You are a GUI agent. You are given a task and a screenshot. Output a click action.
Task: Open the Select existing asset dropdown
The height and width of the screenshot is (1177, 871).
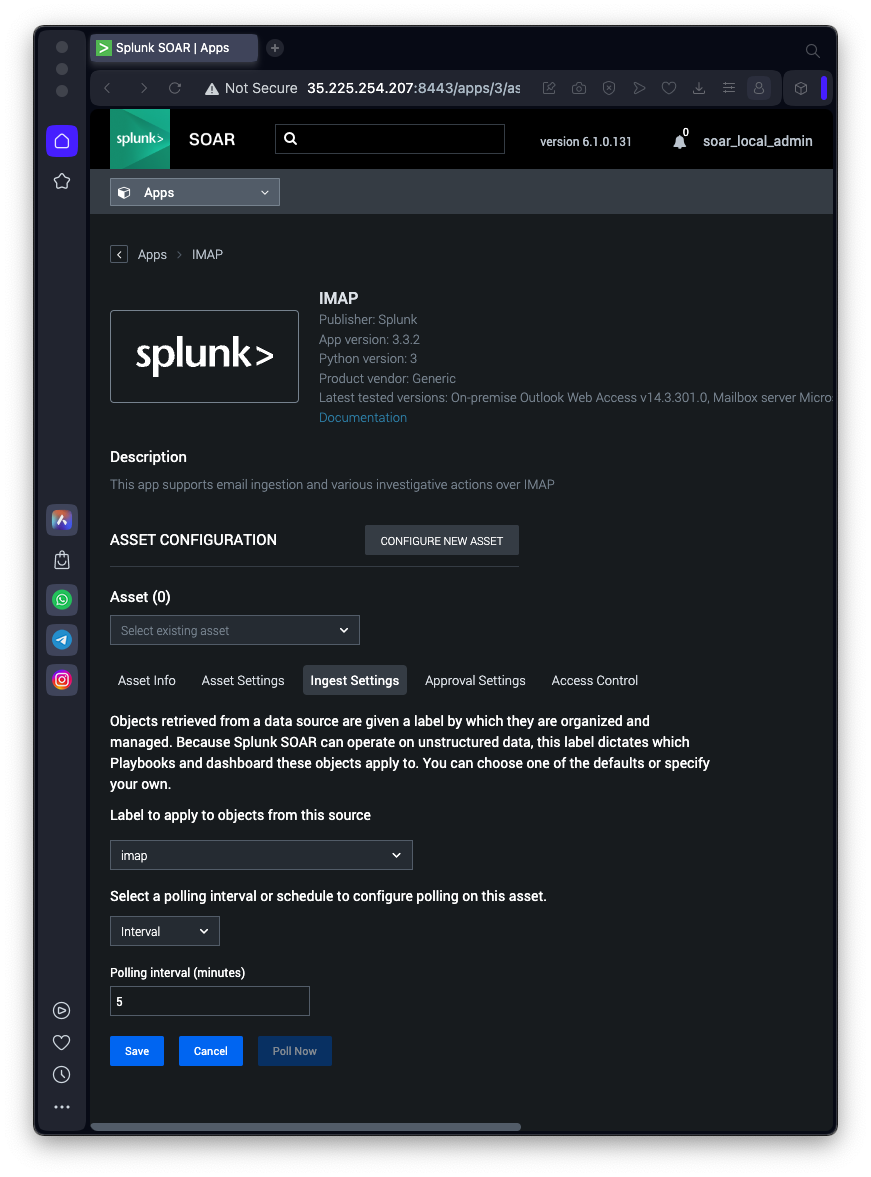pos(235,631)
